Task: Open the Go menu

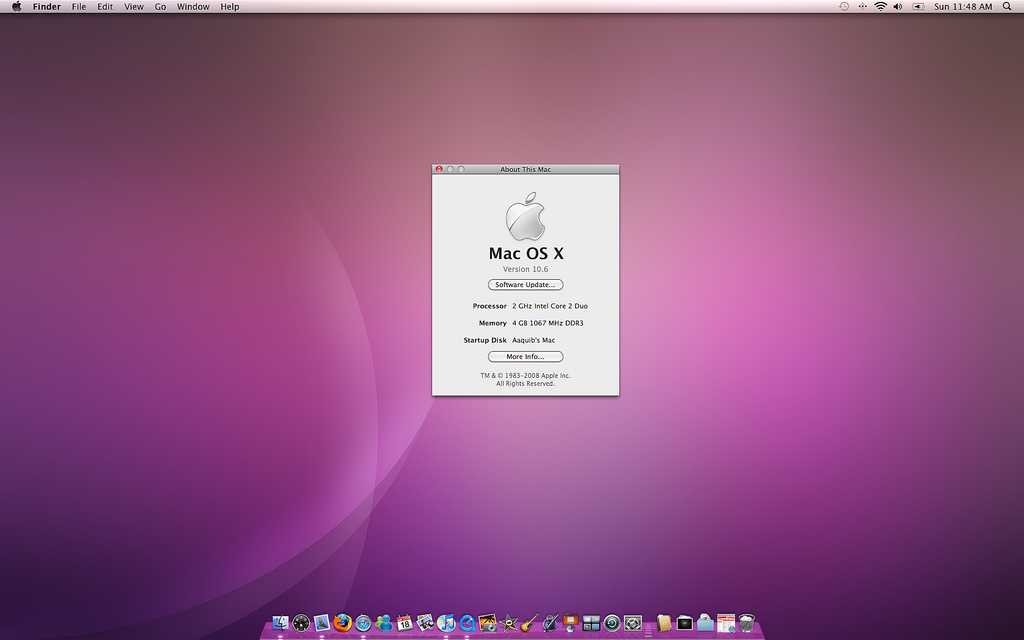Action: pos(161,7)
